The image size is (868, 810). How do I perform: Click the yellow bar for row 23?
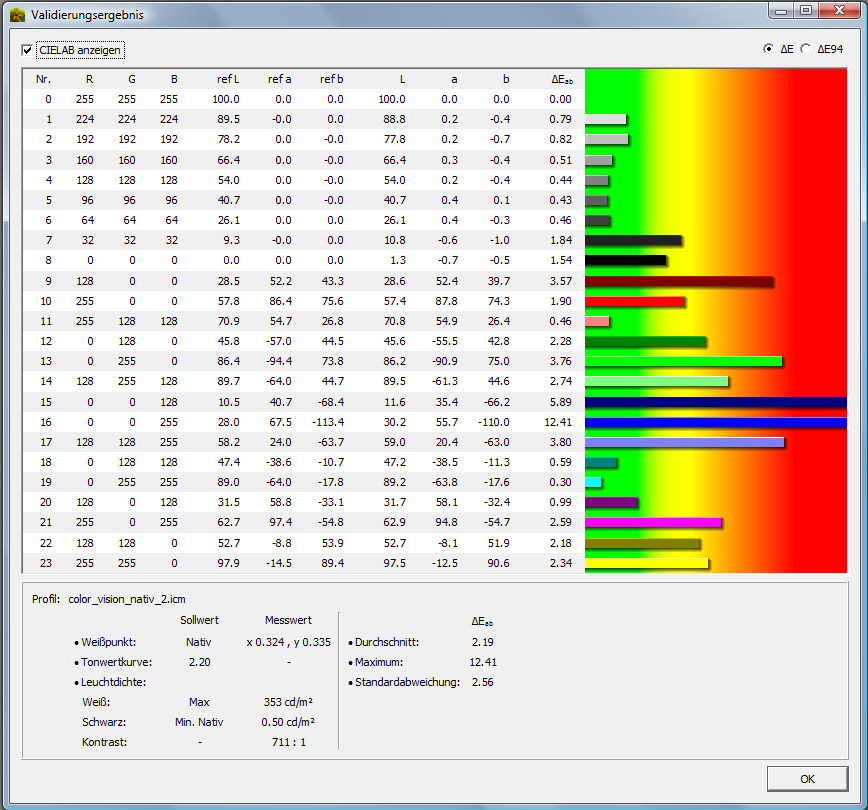pos(646,563)
